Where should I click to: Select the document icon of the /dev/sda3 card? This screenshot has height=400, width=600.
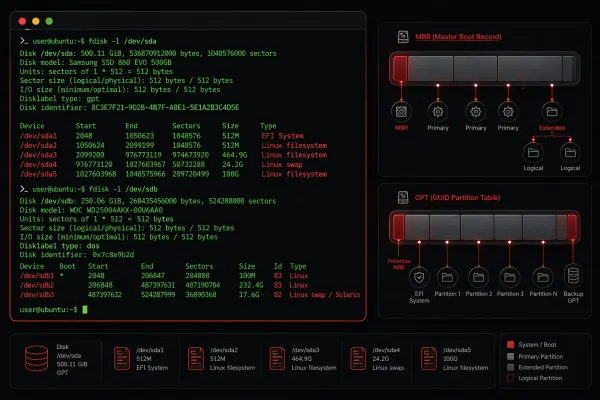pos(277,359)
